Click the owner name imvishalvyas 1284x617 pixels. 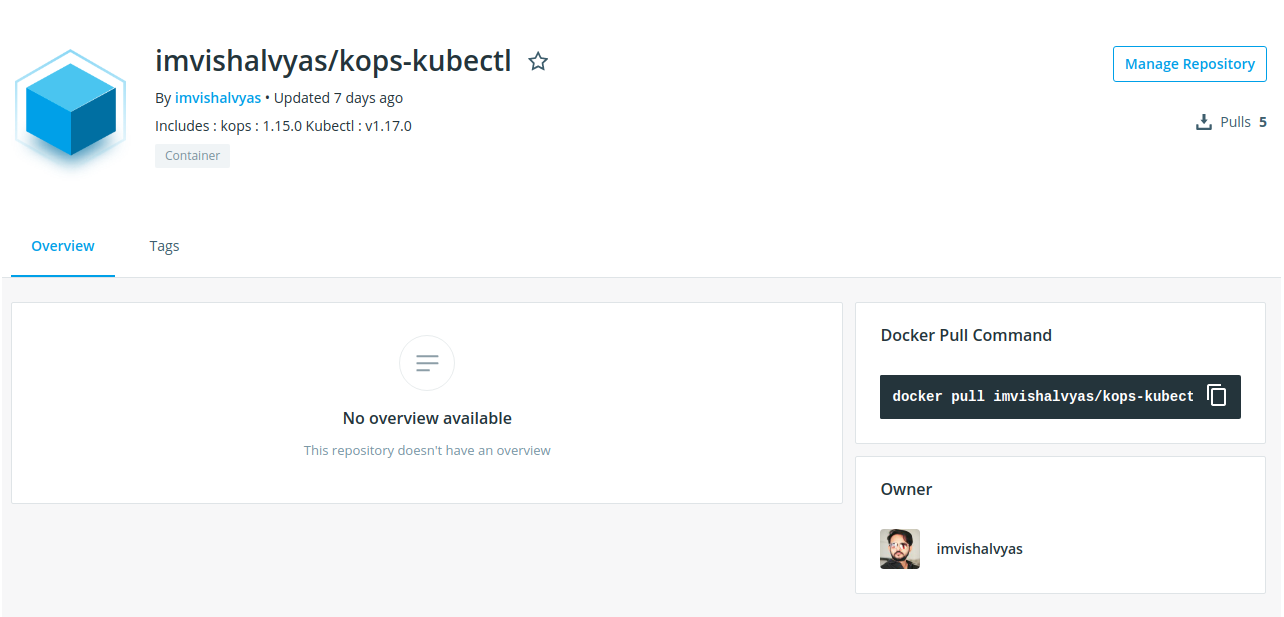pos(979,549)
